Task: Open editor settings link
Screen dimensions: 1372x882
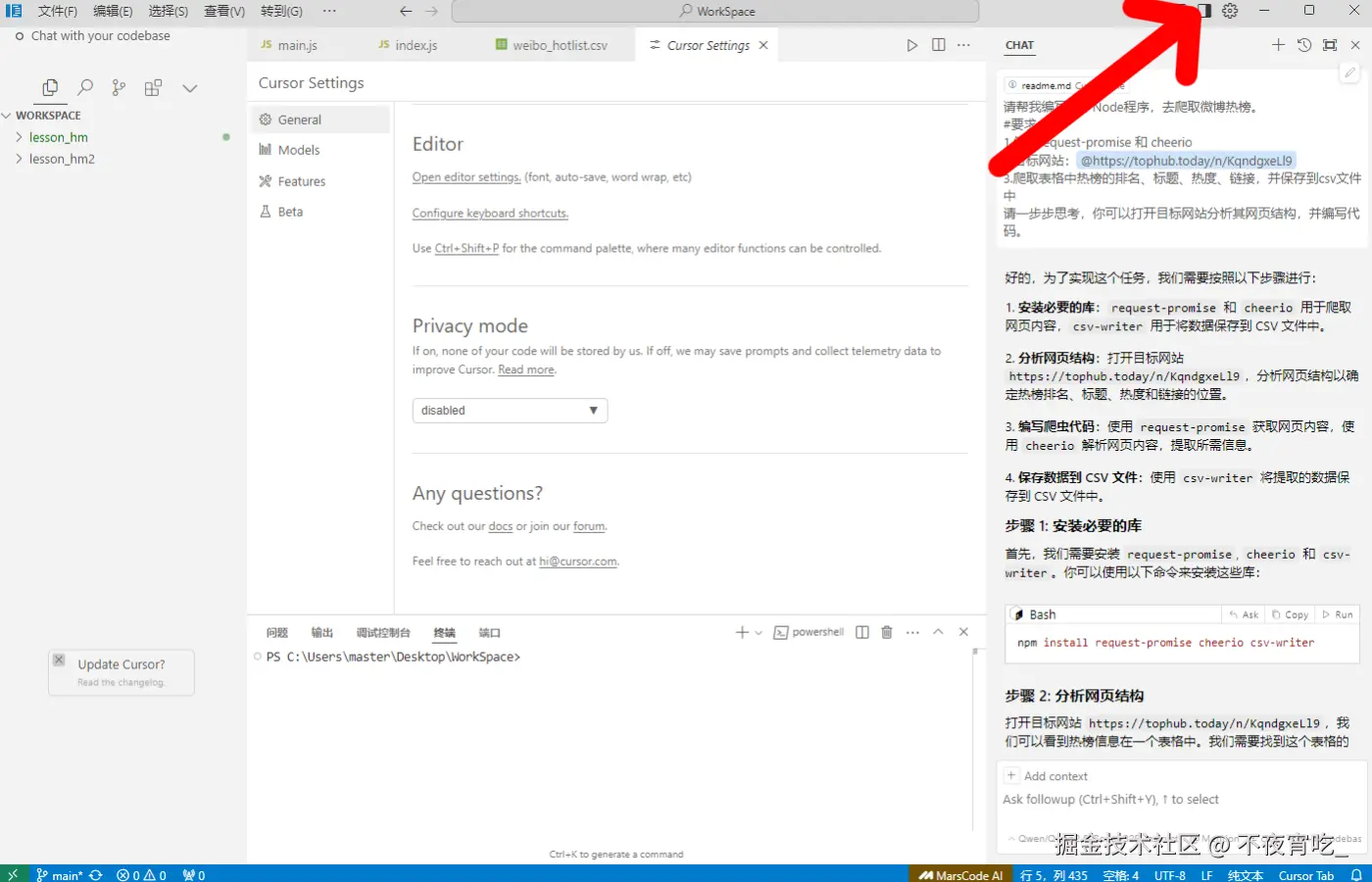Action: [x=466, y=177]
